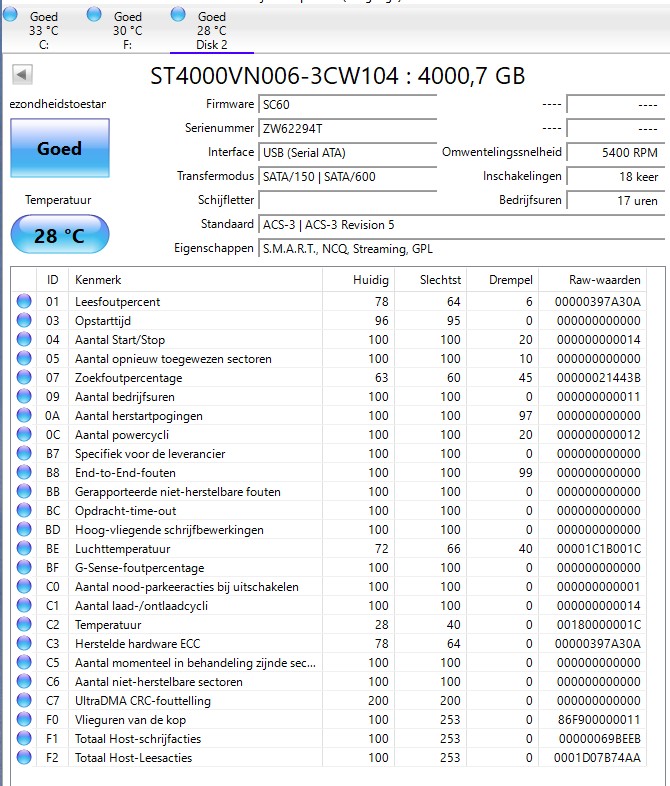Image resolution: width=670 pixels, height=786 pixels.
Task: Click status icon for nood-parkeeracties row
Action: tap(24, 586)
